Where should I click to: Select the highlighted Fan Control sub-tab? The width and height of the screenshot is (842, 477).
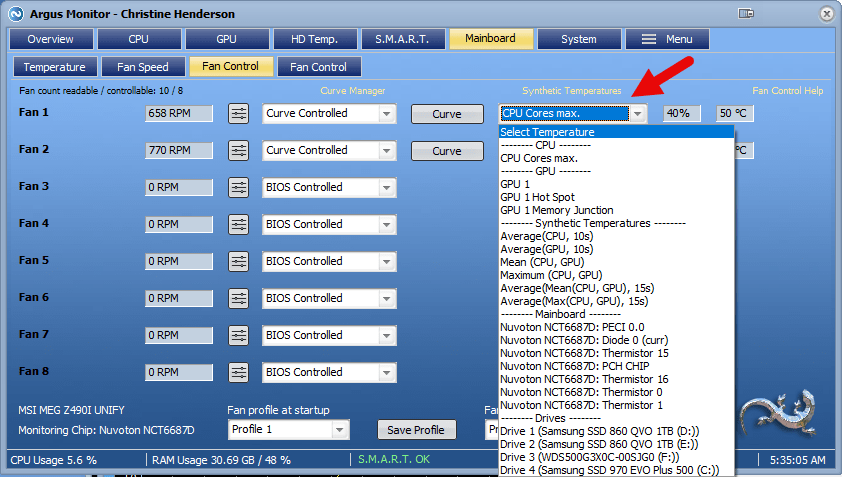pyautogui.click(x=231, y=67)
